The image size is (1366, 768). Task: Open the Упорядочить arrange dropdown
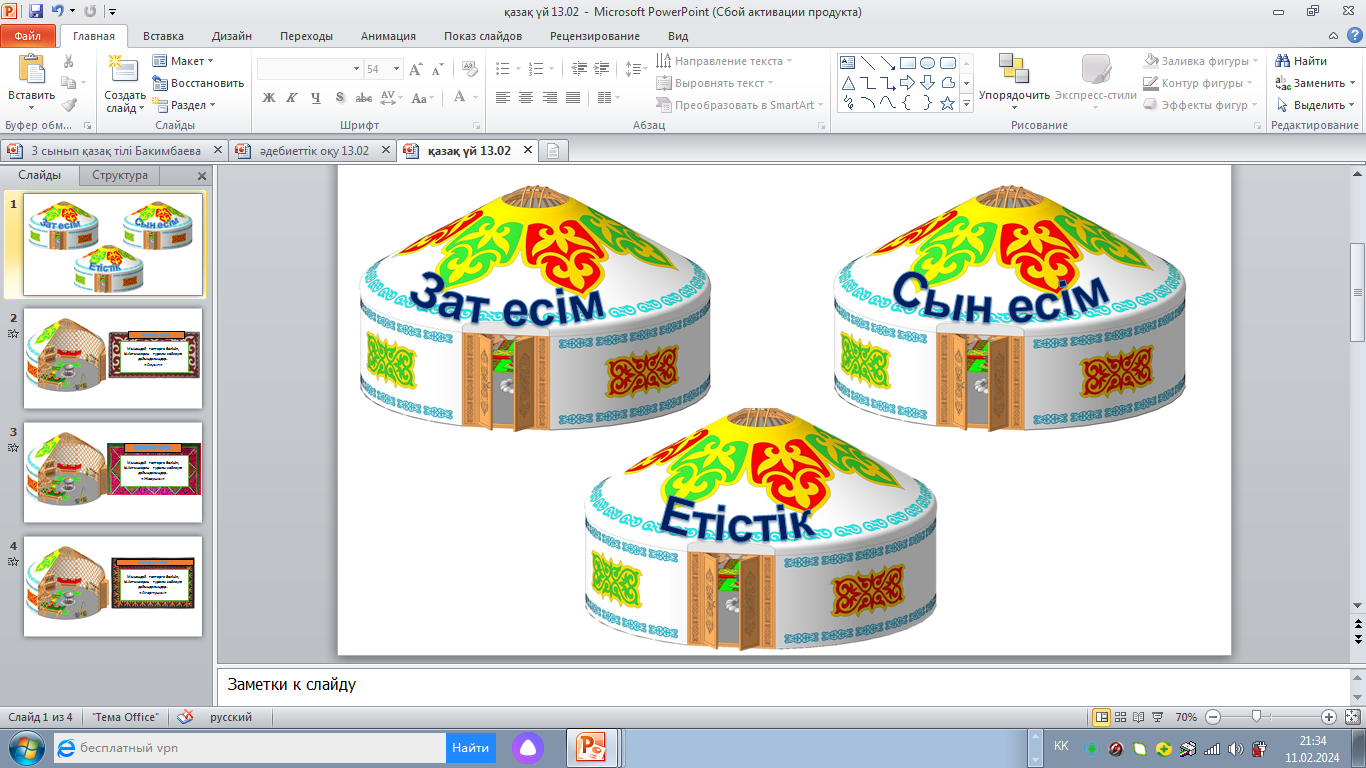pos(1014,82)
